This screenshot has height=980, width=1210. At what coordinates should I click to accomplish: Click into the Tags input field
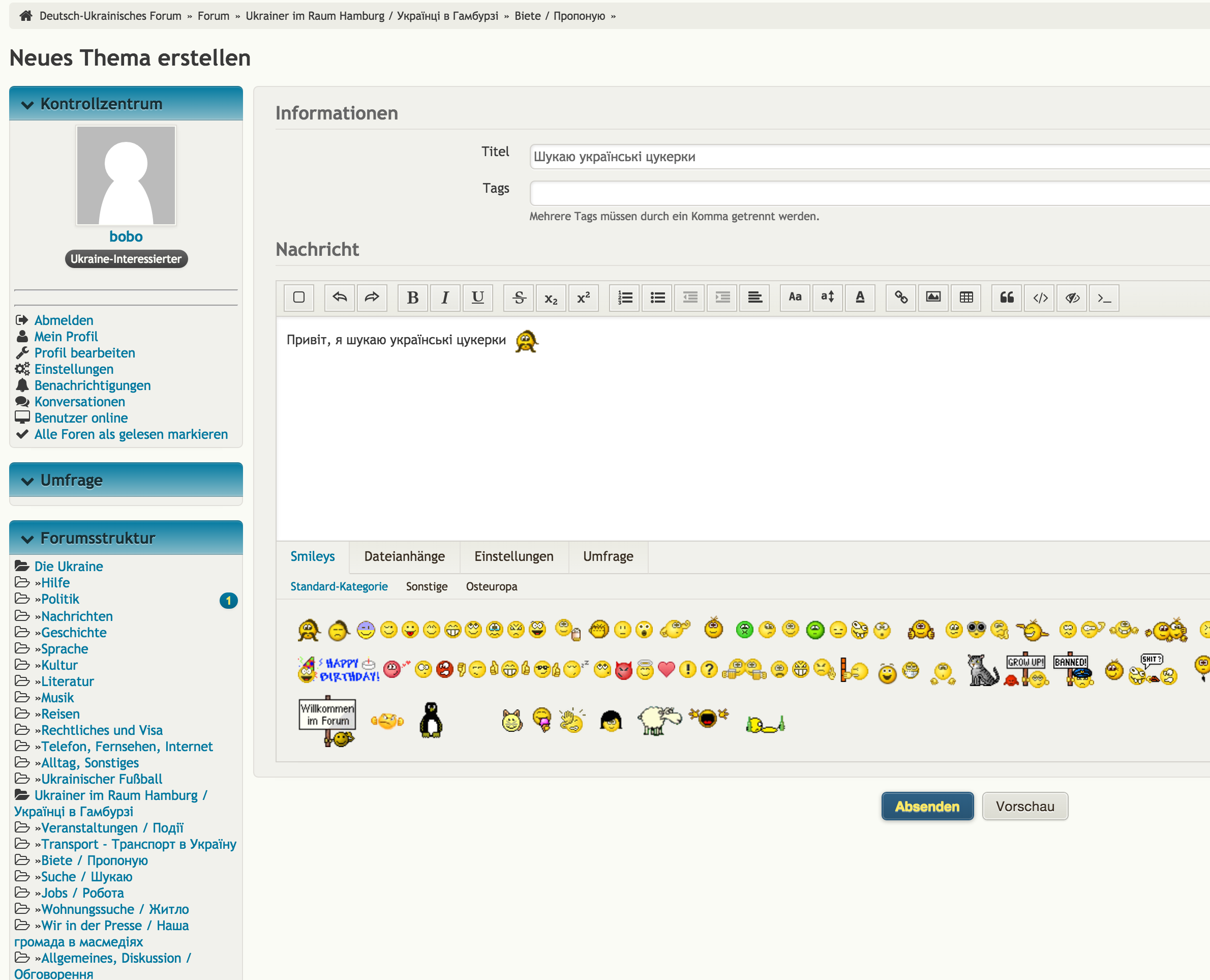pos(870,194)
